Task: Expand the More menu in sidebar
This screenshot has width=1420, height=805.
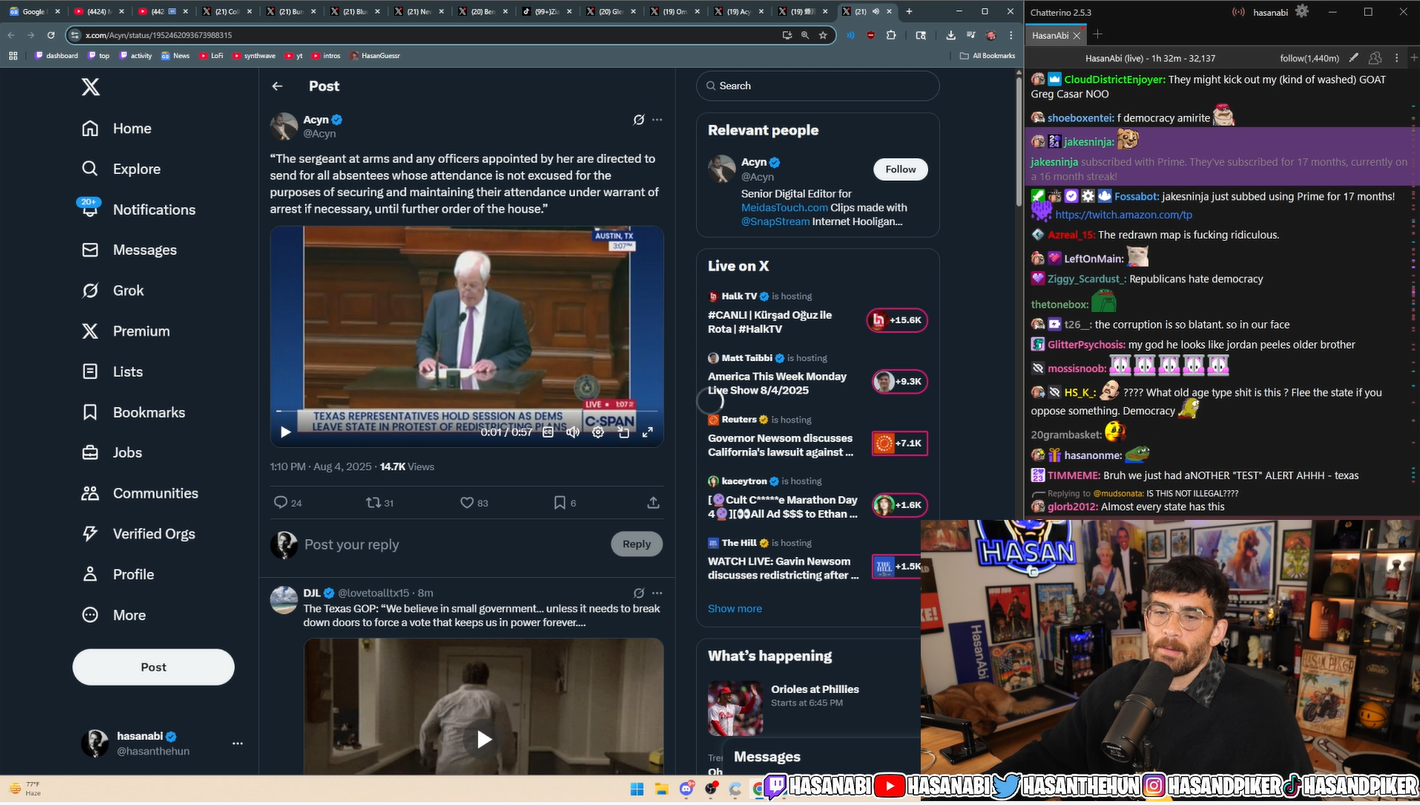Action: (114, 615)
